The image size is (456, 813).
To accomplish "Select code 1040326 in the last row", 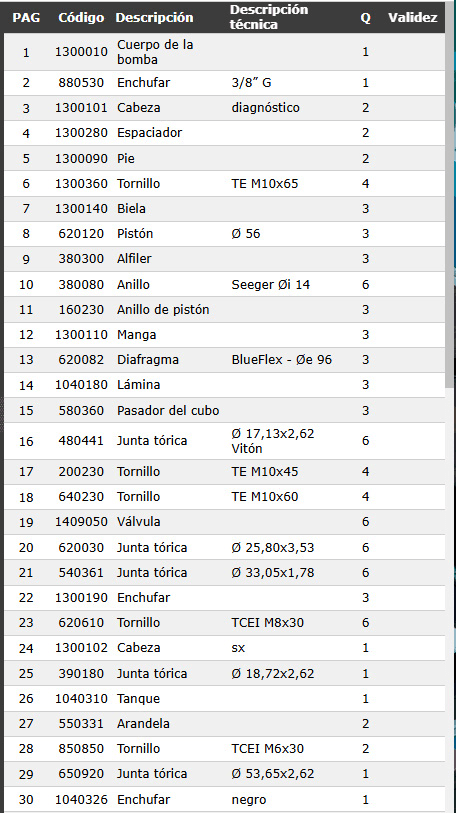I will click(81, 800).
